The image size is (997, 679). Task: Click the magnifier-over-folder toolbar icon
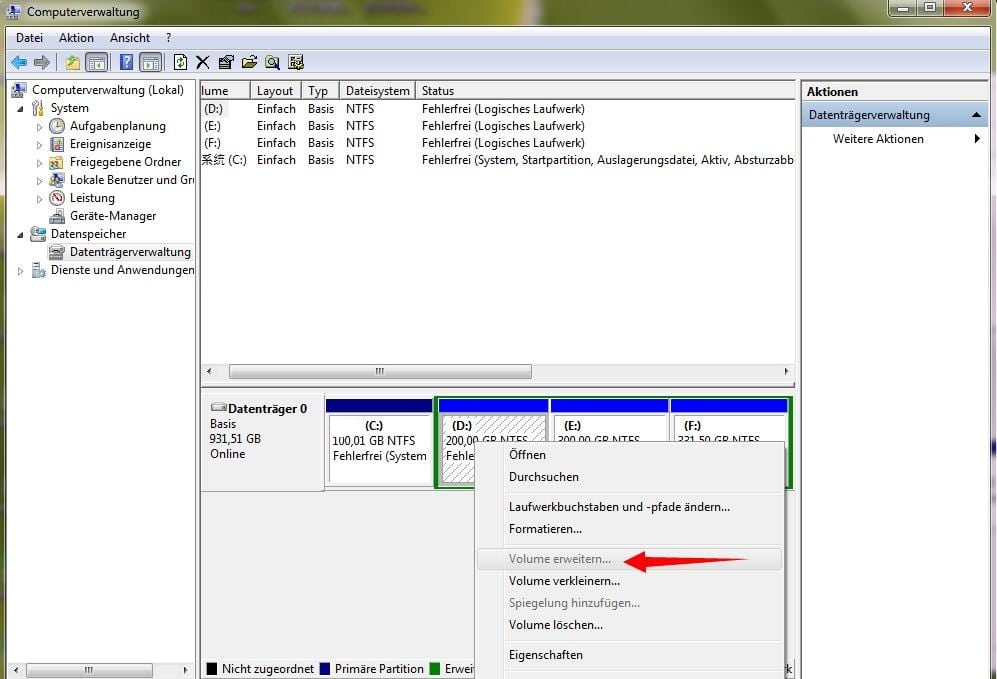272,62
